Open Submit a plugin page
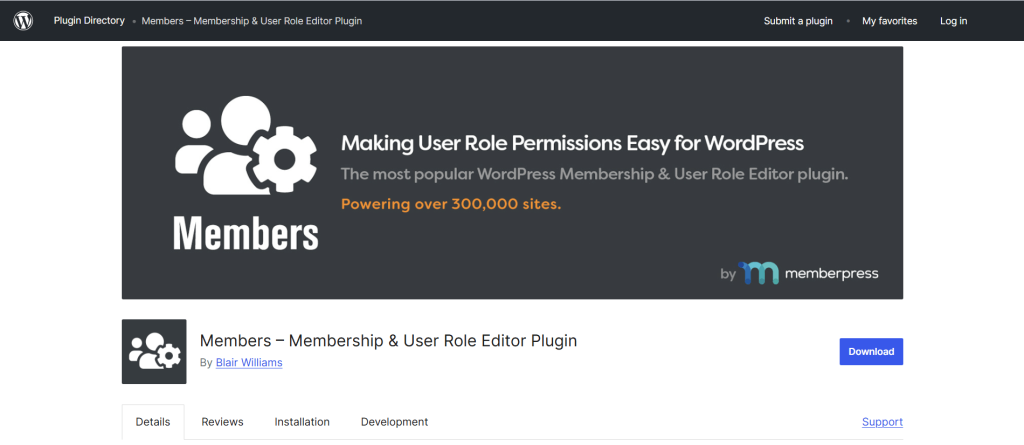1024x445 pixels. tap(798, 21)
